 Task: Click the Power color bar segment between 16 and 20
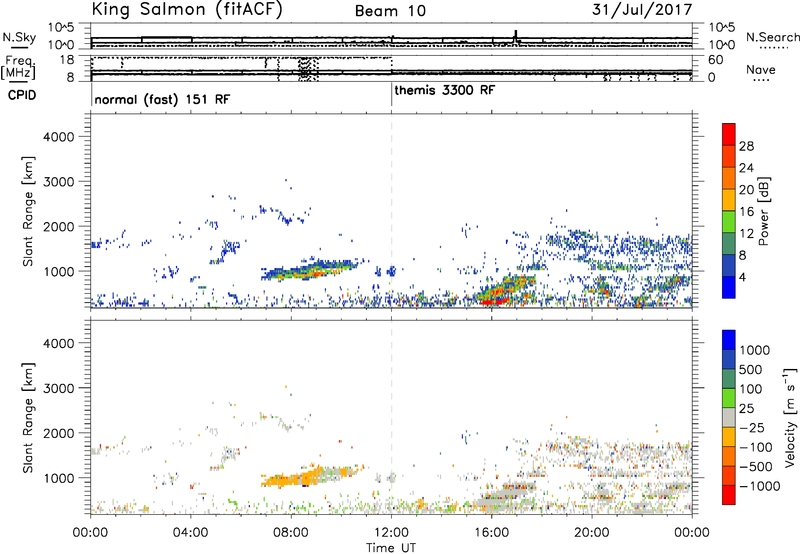(x=729, y=199)
